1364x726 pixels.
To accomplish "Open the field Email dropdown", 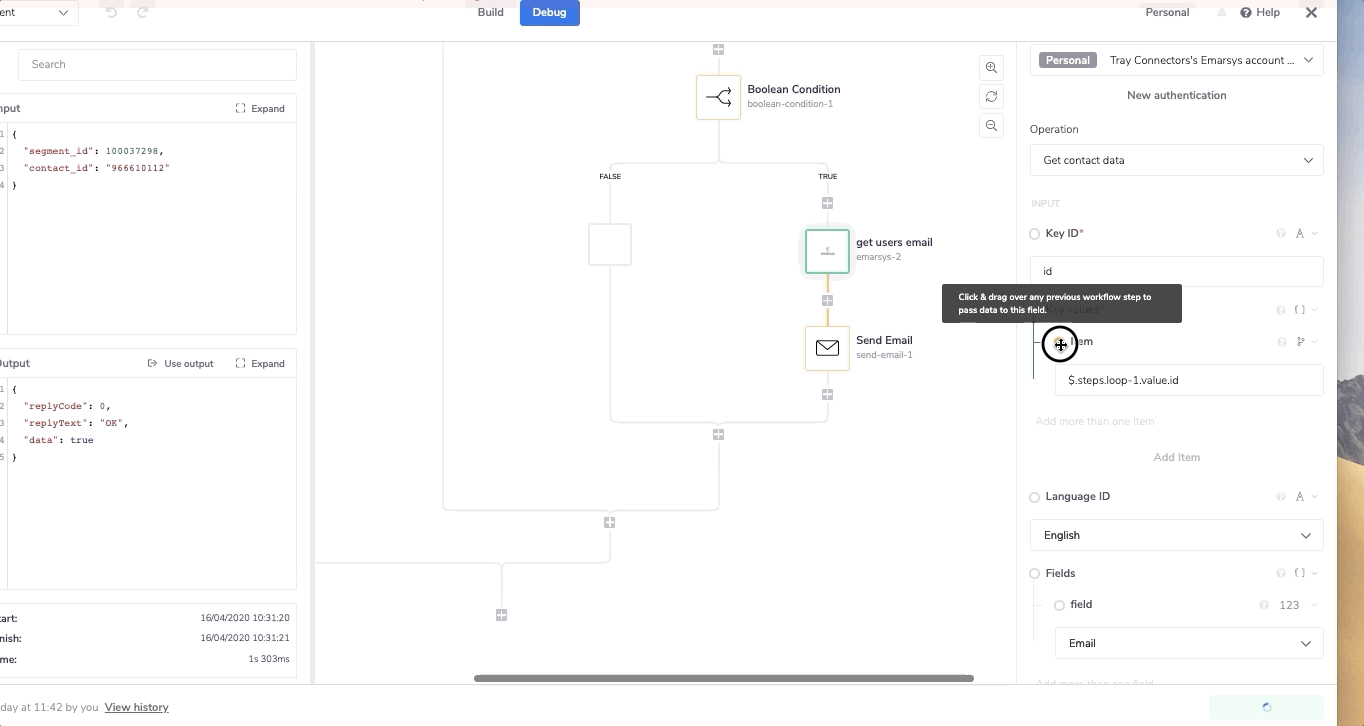I will [1188, 643].
